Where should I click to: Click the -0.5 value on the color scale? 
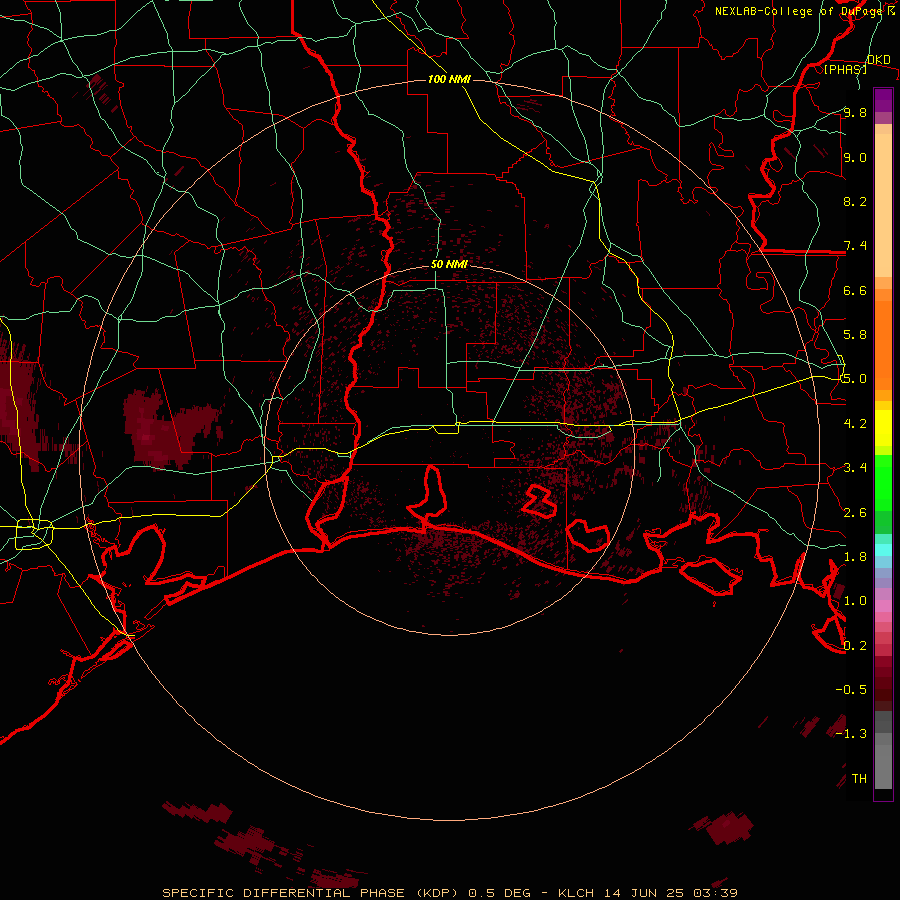(851, 690)
